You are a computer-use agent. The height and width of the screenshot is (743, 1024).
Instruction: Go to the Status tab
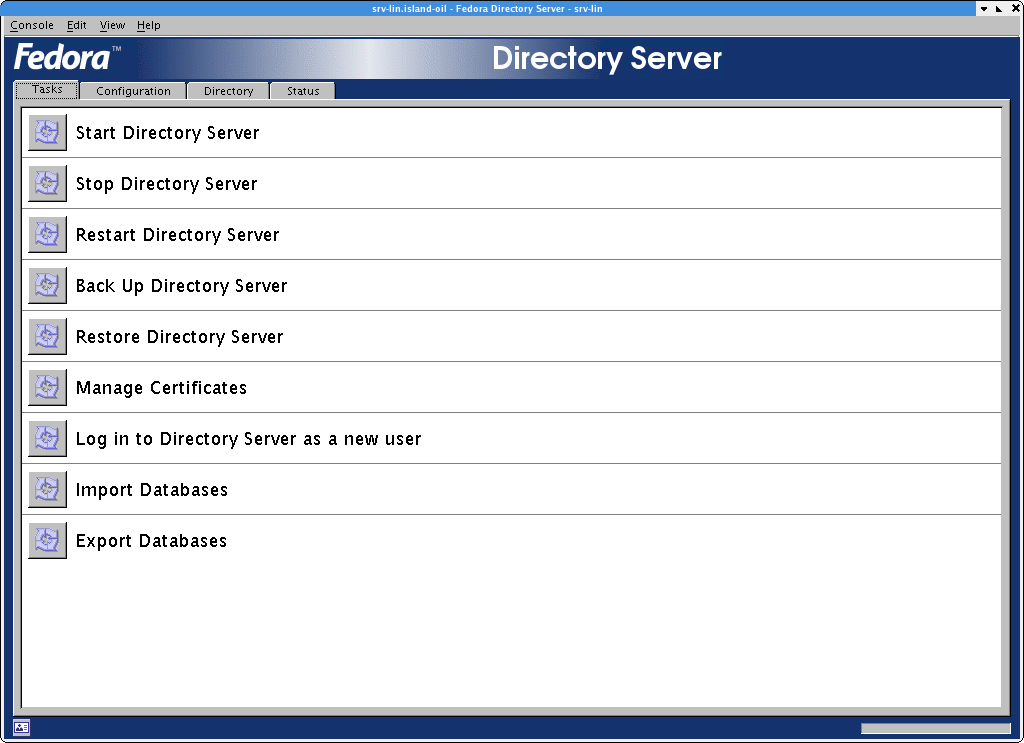303,91
